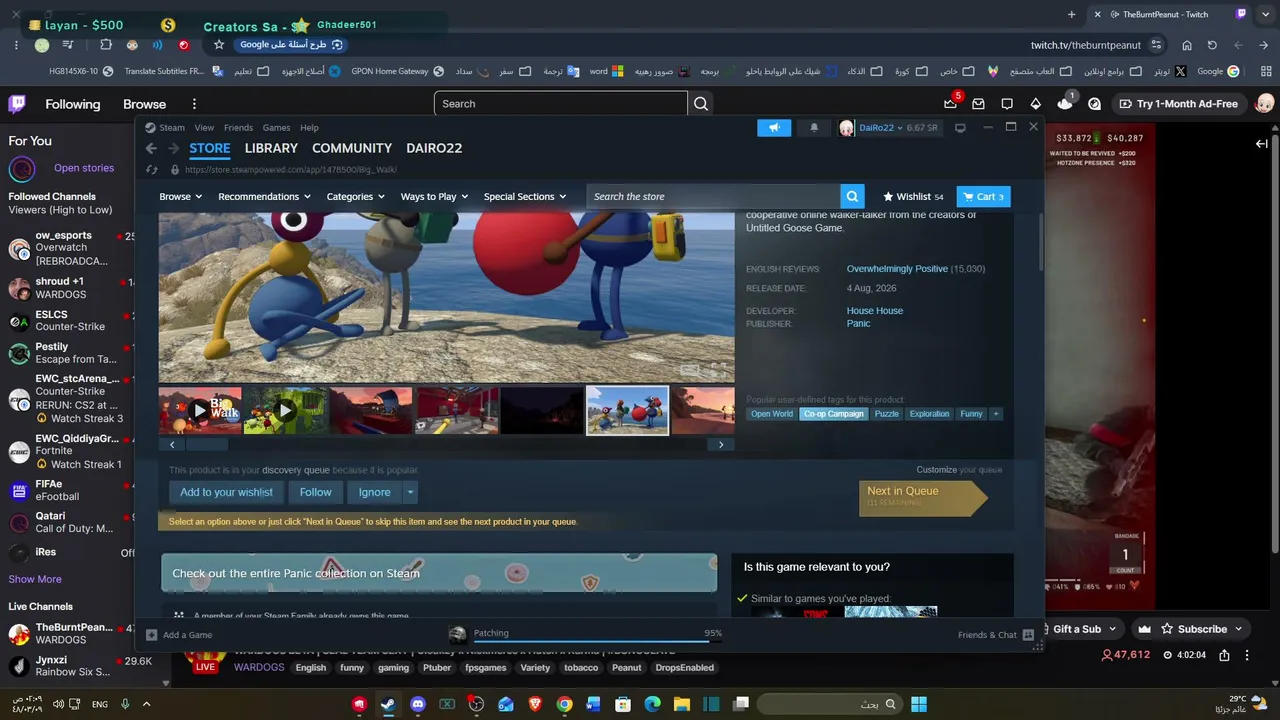
Task: Click the Steam store search magnifier button
Action: (852, 196)
